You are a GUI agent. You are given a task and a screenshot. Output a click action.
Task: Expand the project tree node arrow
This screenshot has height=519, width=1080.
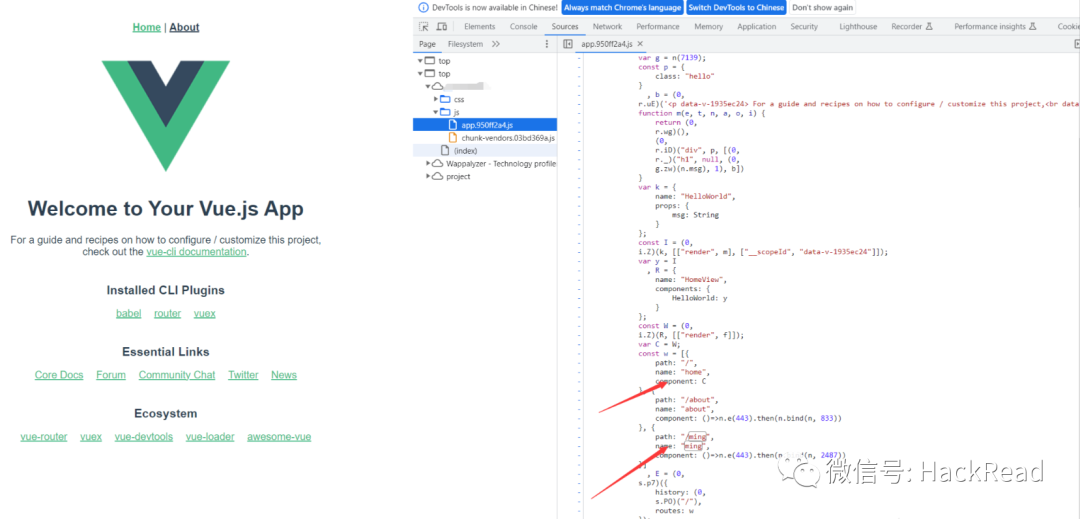pyautogui.click(x=428, y=176)
